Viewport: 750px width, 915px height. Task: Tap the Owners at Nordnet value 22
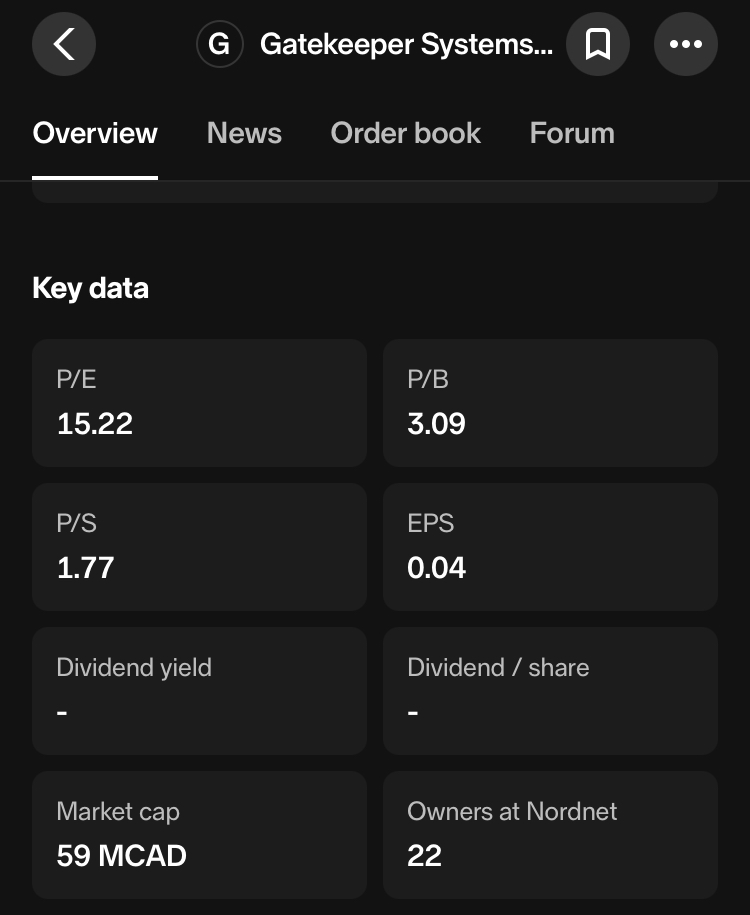tap(425, 856)
